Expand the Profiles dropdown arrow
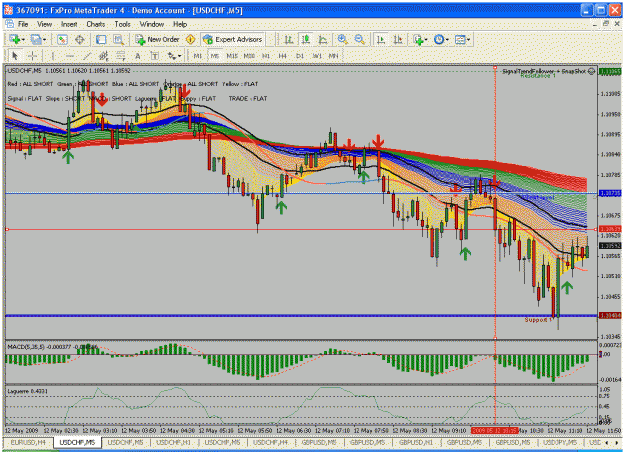The width and height of the screenshot is (625, 452). pos(44,39)
